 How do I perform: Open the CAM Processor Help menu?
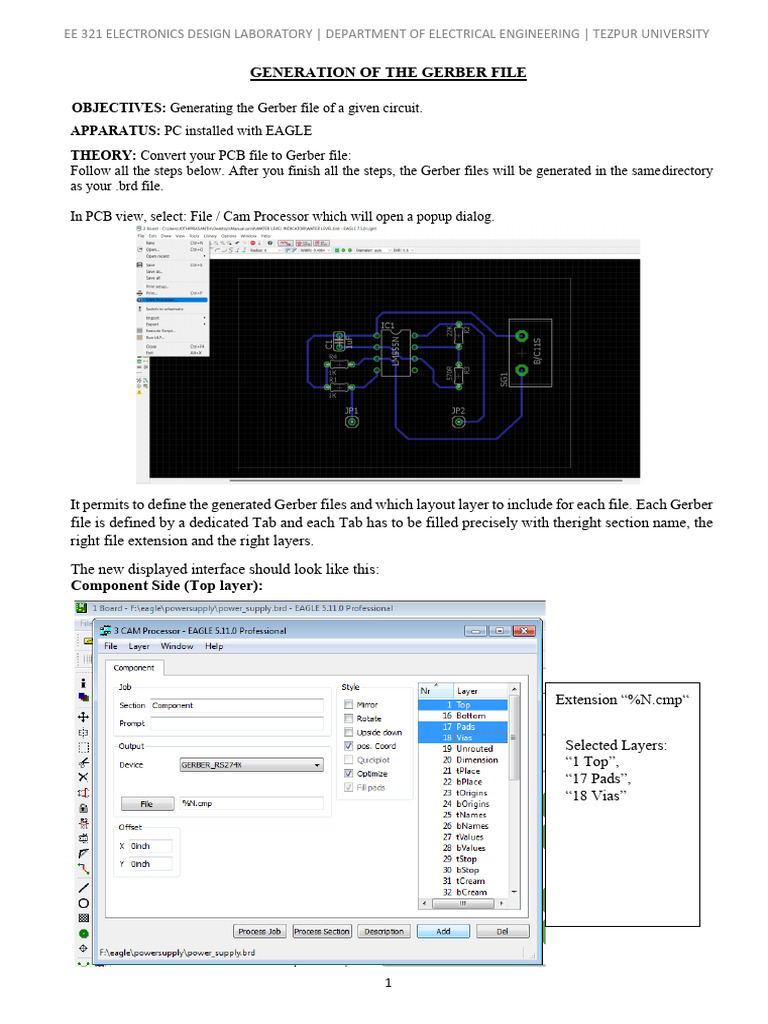click(214, 646)
